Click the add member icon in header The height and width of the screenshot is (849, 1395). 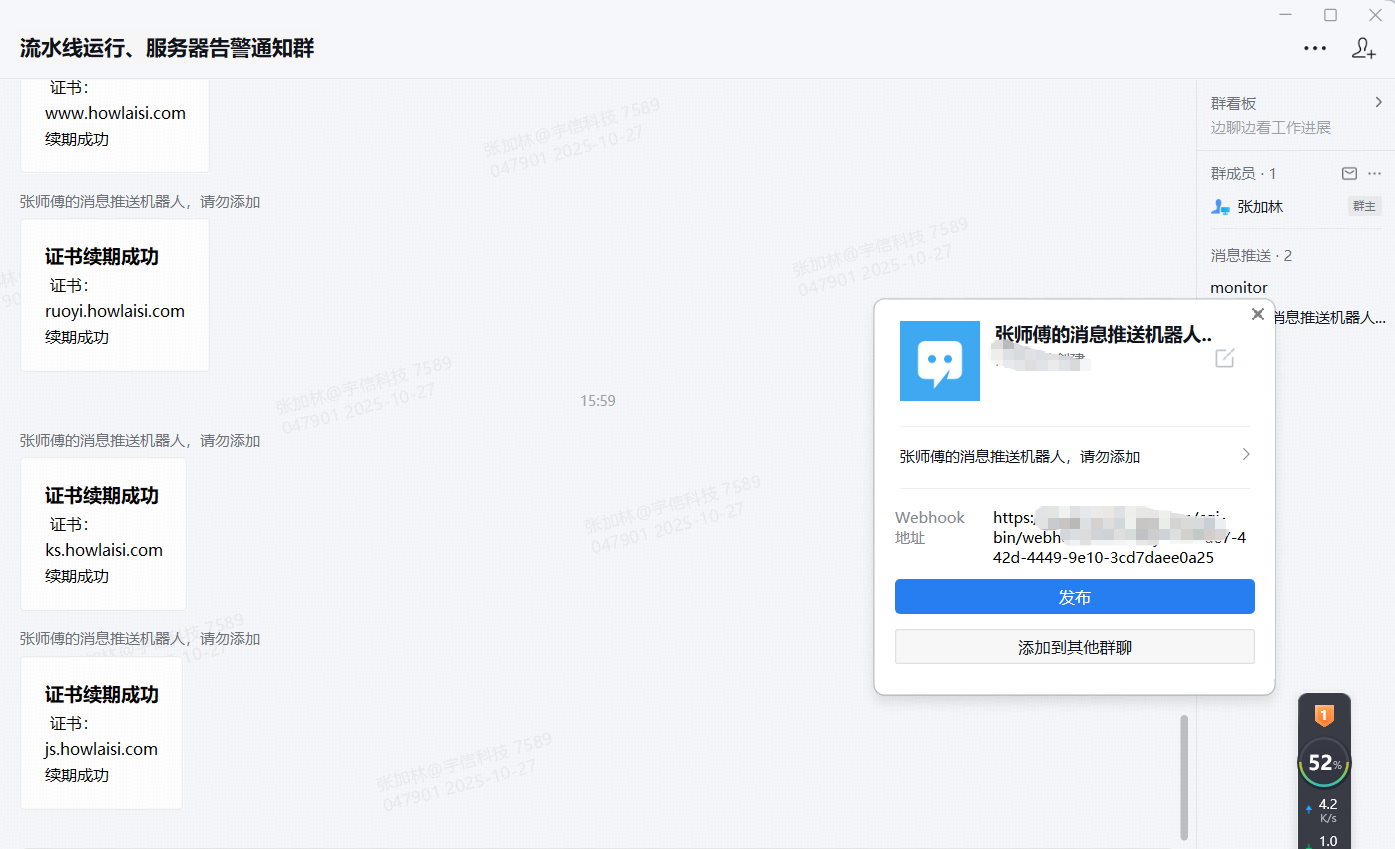tap(1364, 48)
